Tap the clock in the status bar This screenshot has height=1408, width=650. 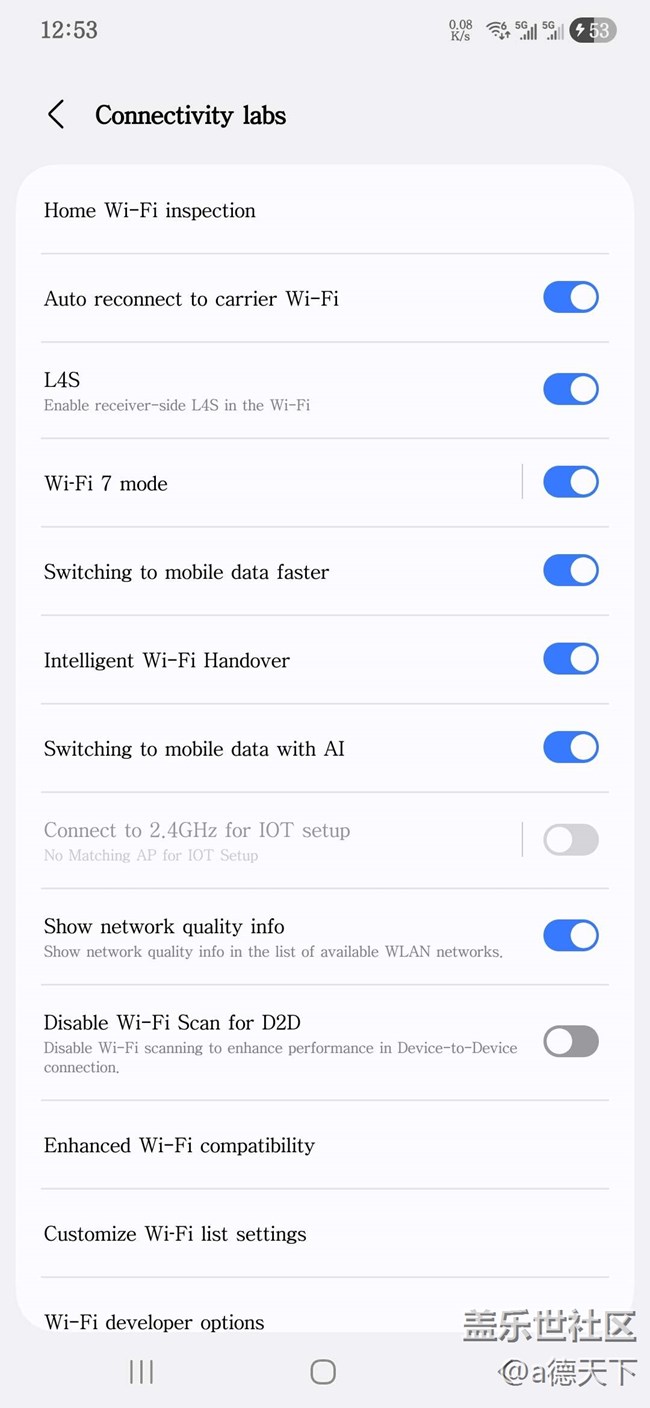[x=69, y=30]
